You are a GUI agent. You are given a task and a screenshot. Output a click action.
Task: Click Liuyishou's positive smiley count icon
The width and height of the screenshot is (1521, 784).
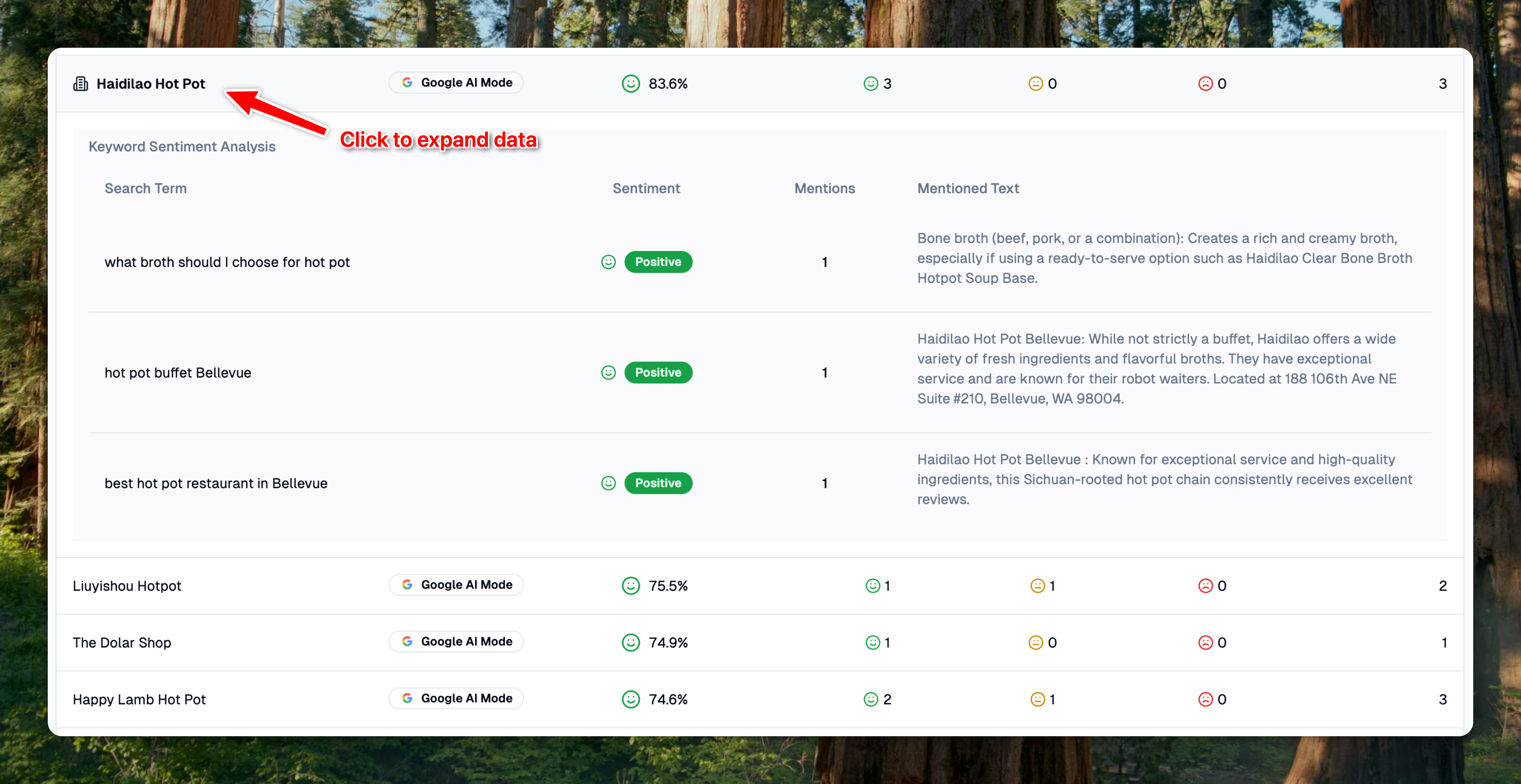(x=872, y=586)
